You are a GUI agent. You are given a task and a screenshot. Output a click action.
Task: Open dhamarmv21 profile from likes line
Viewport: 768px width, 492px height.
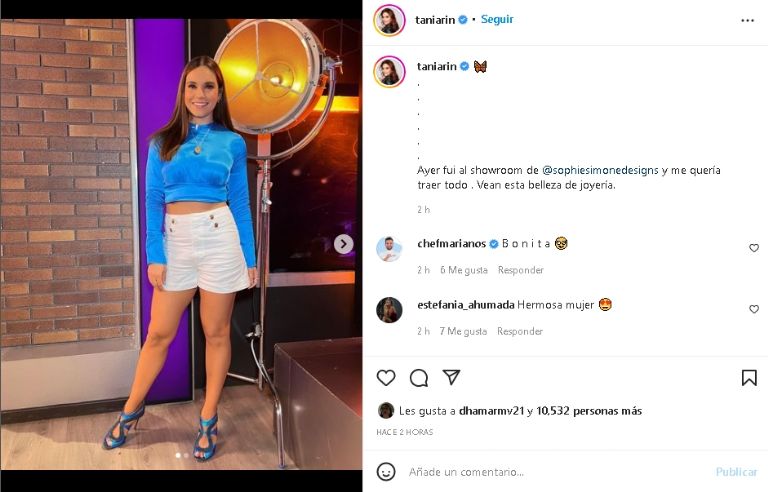pyautogui.click(x=491, y=411)
